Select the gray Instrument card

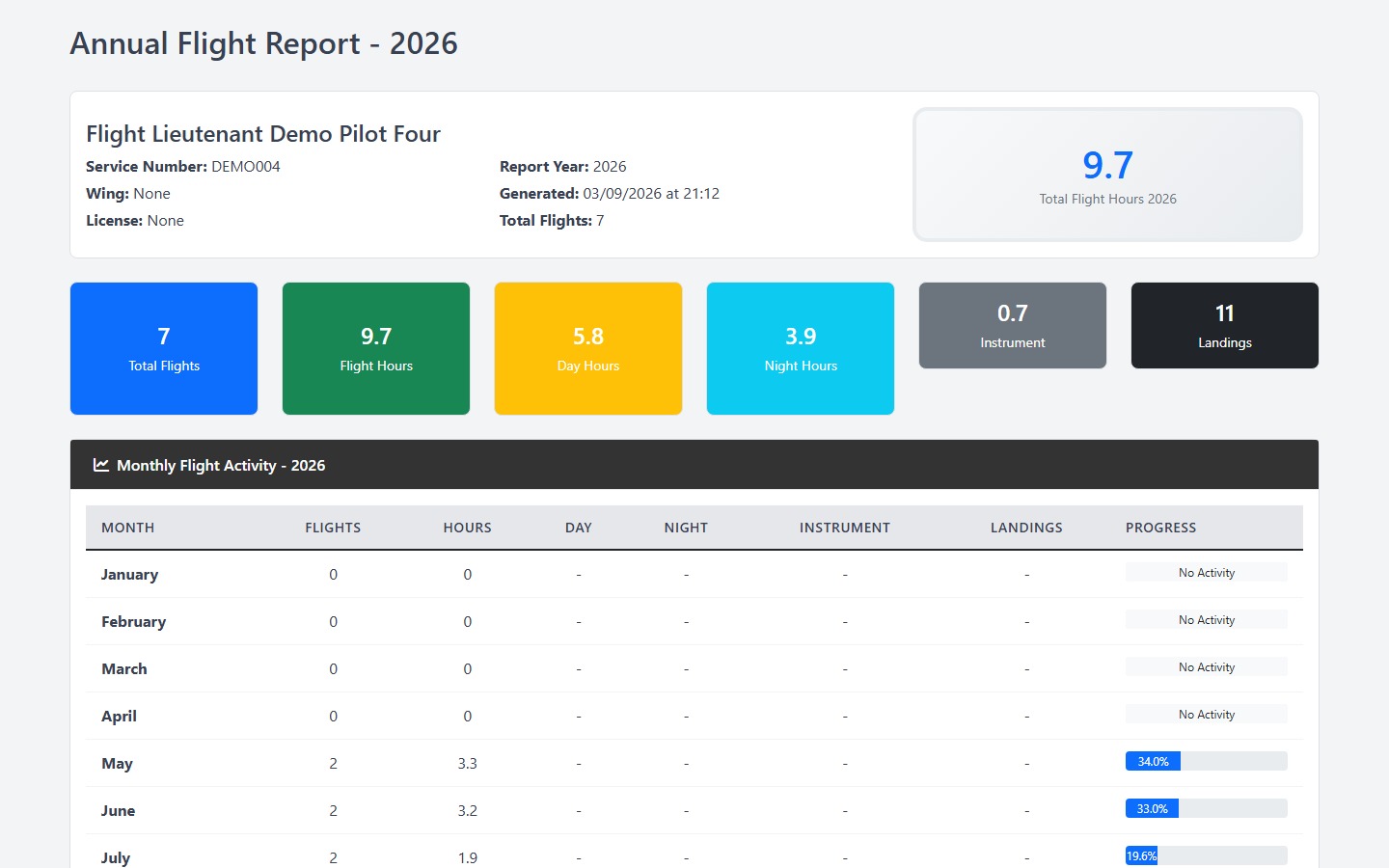pyautogui.click(x=1013, y=325)
